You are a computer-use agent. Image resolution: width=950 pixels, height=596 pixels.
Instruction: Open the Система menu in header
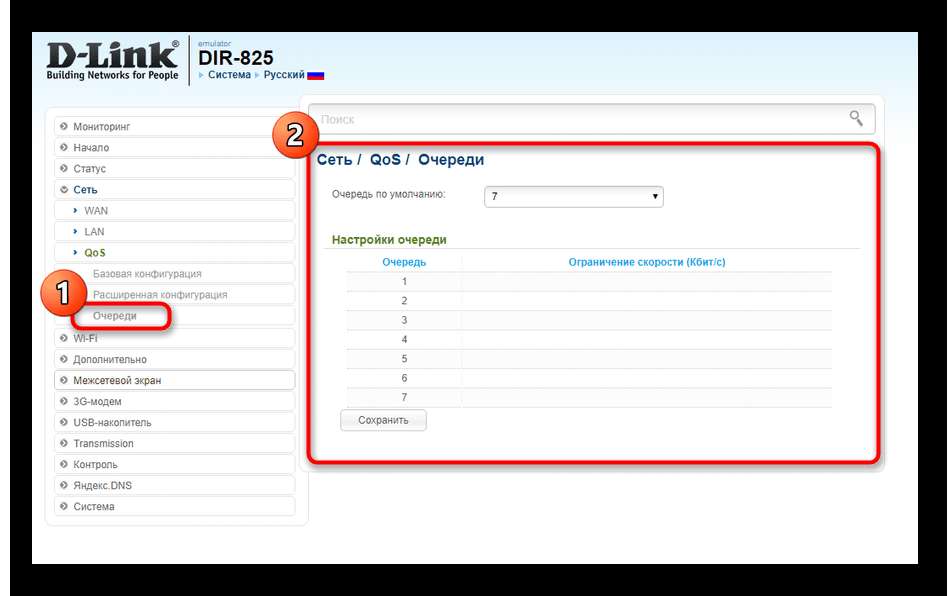click(229, 74)
